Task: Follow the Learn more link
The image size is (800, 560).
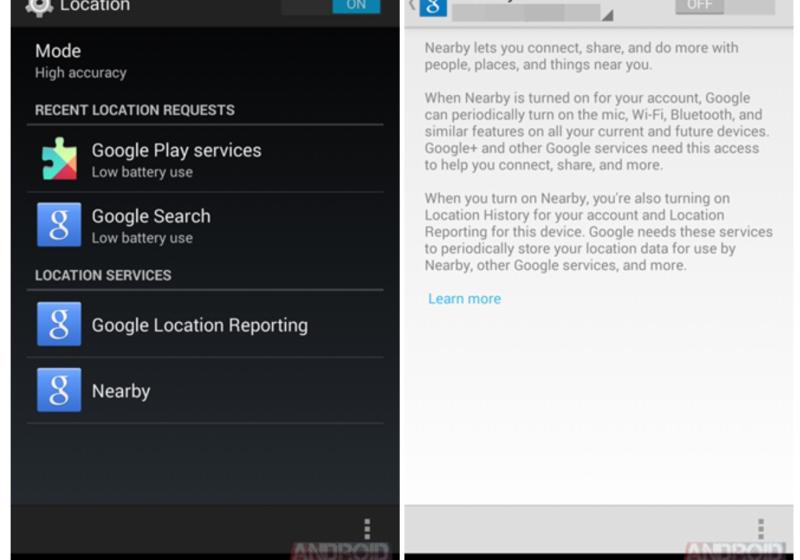Action: (x=464, y=298)
